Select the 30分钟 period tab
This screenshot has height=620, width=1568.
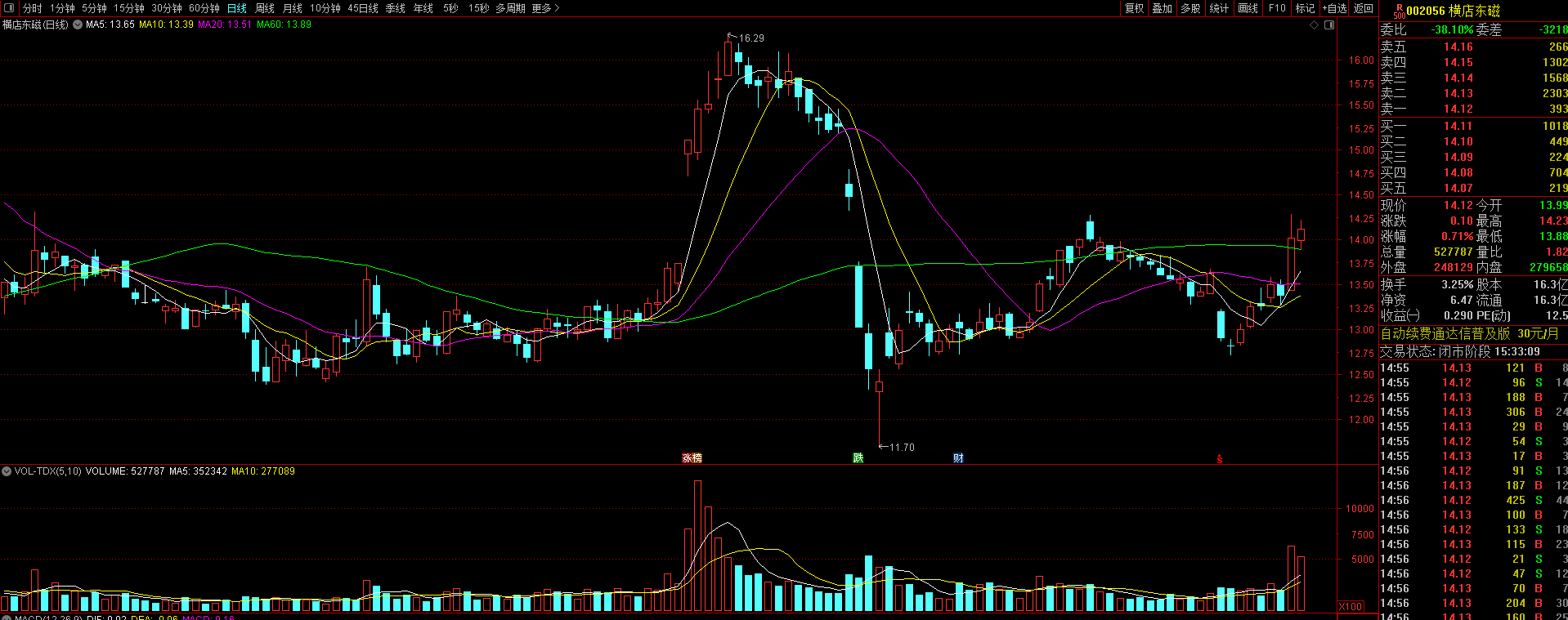coord(167,8)
